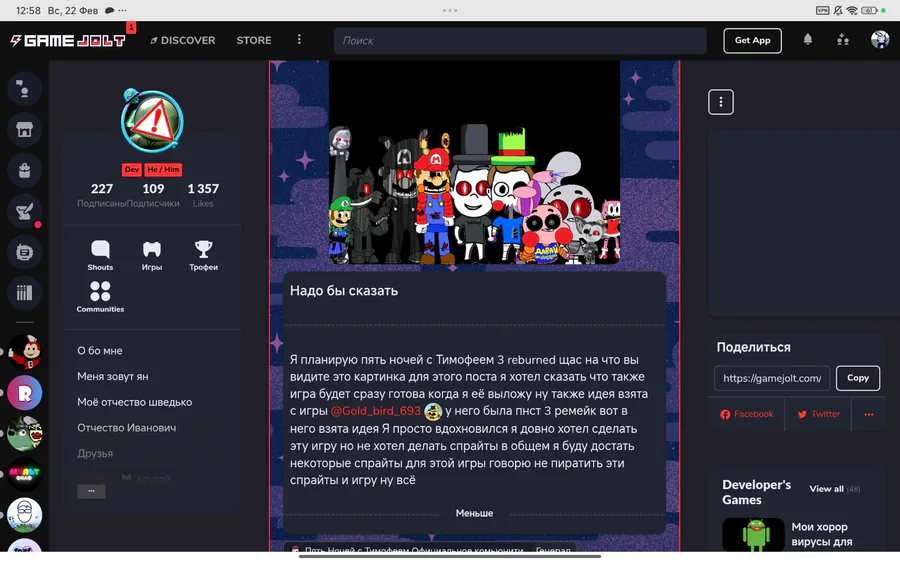Screen dimensions: 900x563
Task: Click the Dev badge
Action: (x=131, y=169)
